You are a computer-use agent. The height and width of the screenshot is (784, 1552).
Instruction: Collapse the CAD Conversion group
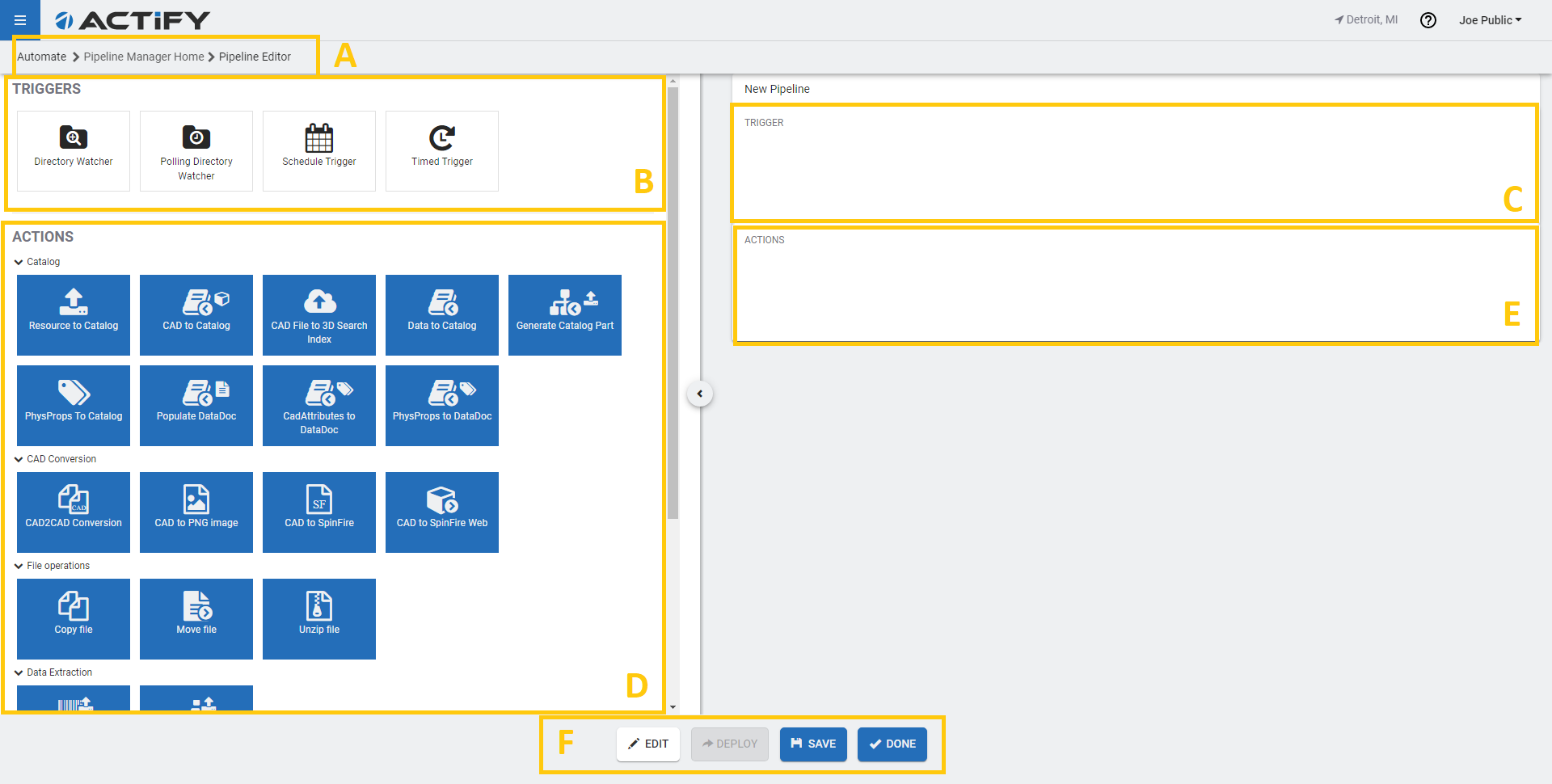coord(19,459)
